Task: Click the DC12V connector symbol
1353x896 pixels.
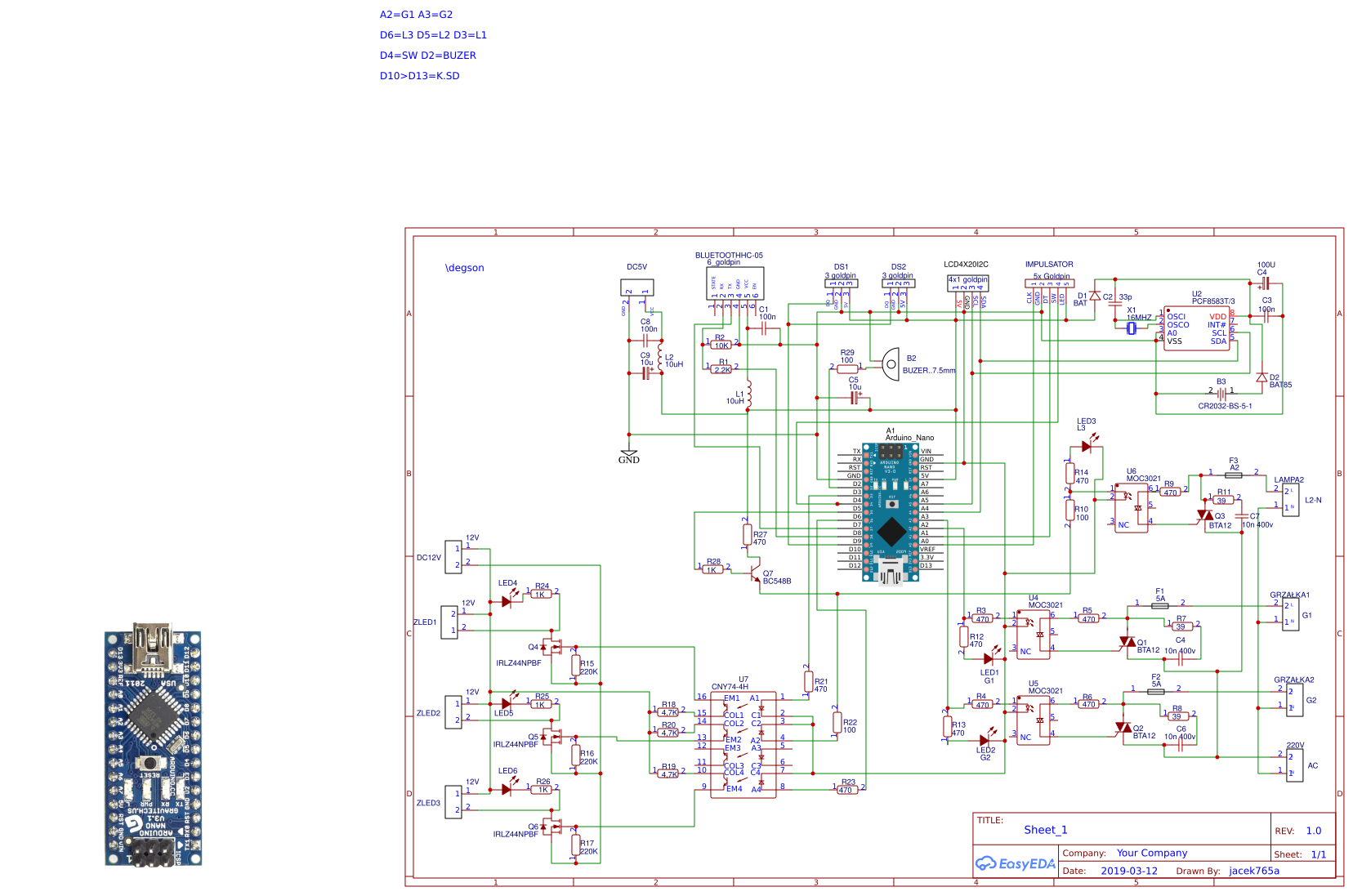Action: (453, 556)
